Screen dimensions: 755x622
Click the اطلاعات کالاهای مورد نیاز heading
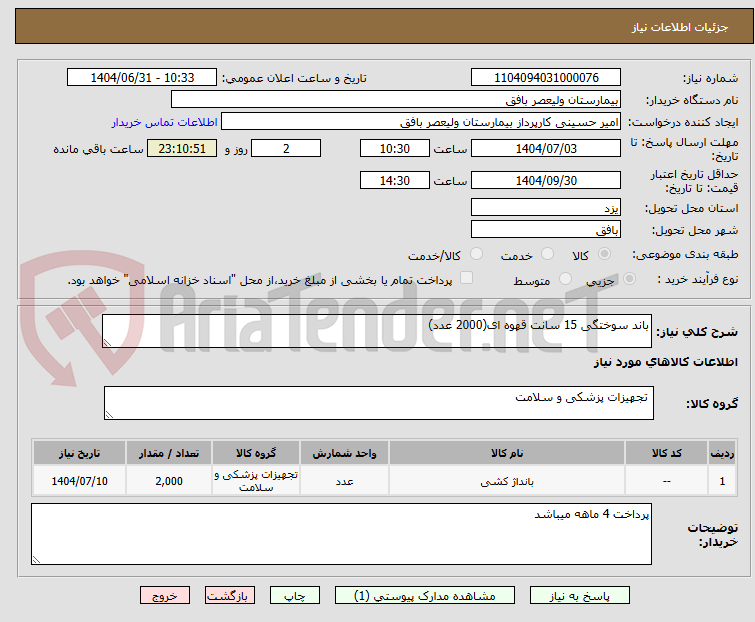coord(665,362)
